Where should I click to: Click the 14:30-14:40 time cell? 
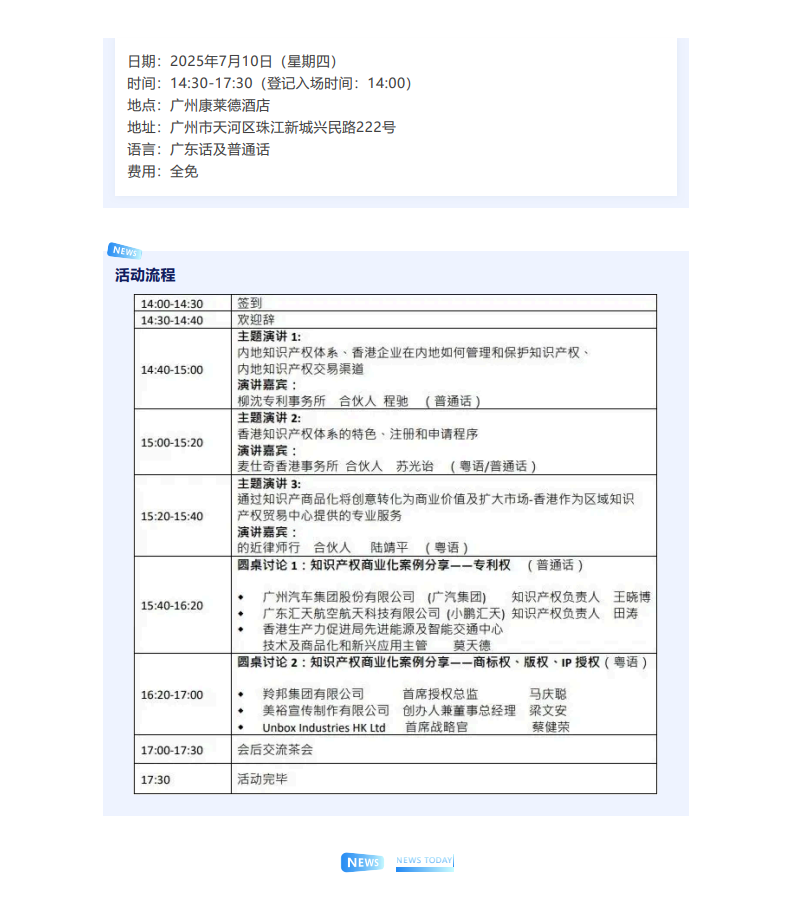pos(183,320)
